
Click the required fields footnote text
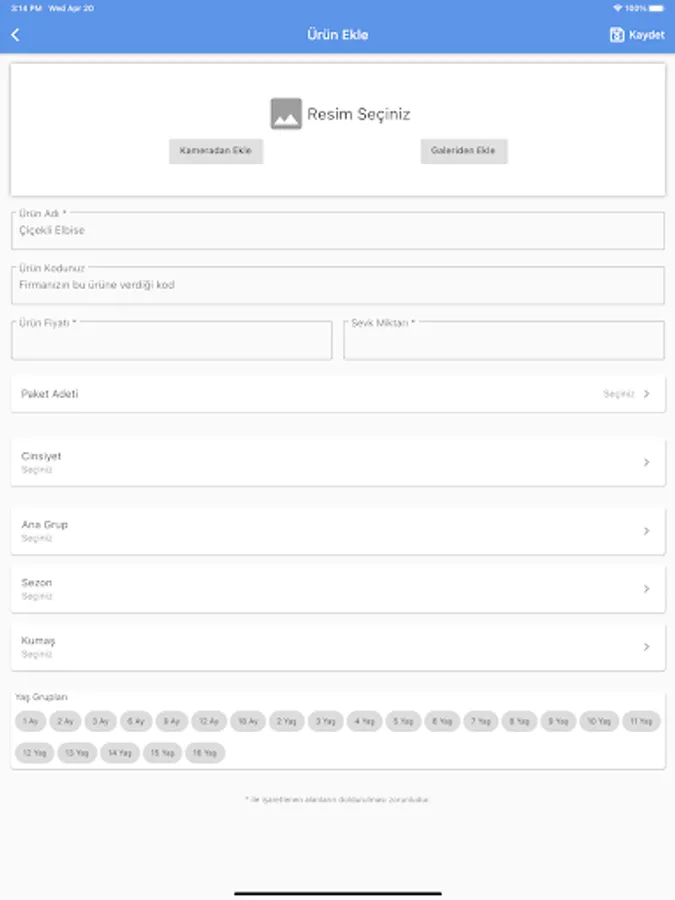click(337, 799)
